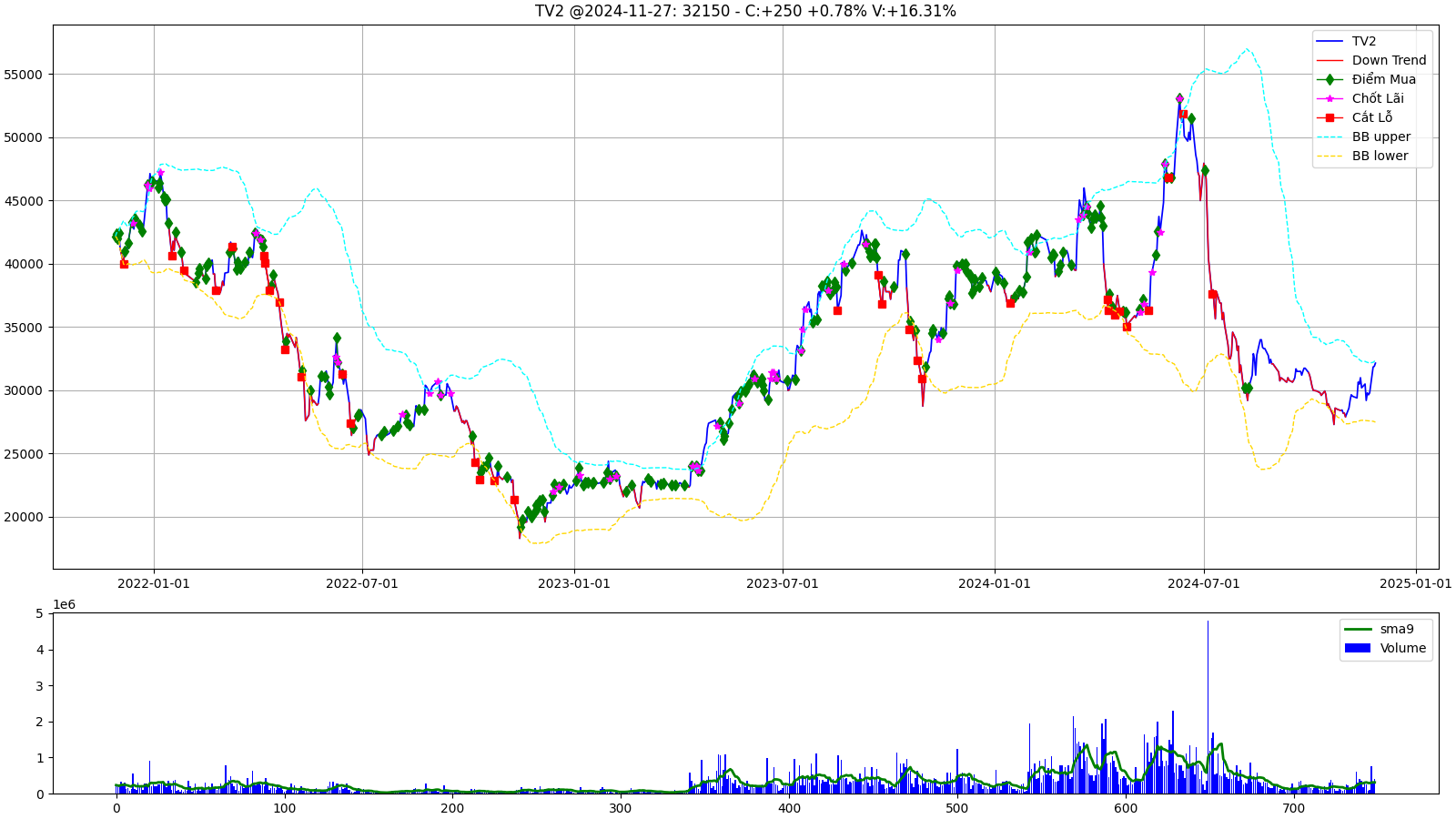Click the 2025-01-01 date label

tap(1416, 583)
